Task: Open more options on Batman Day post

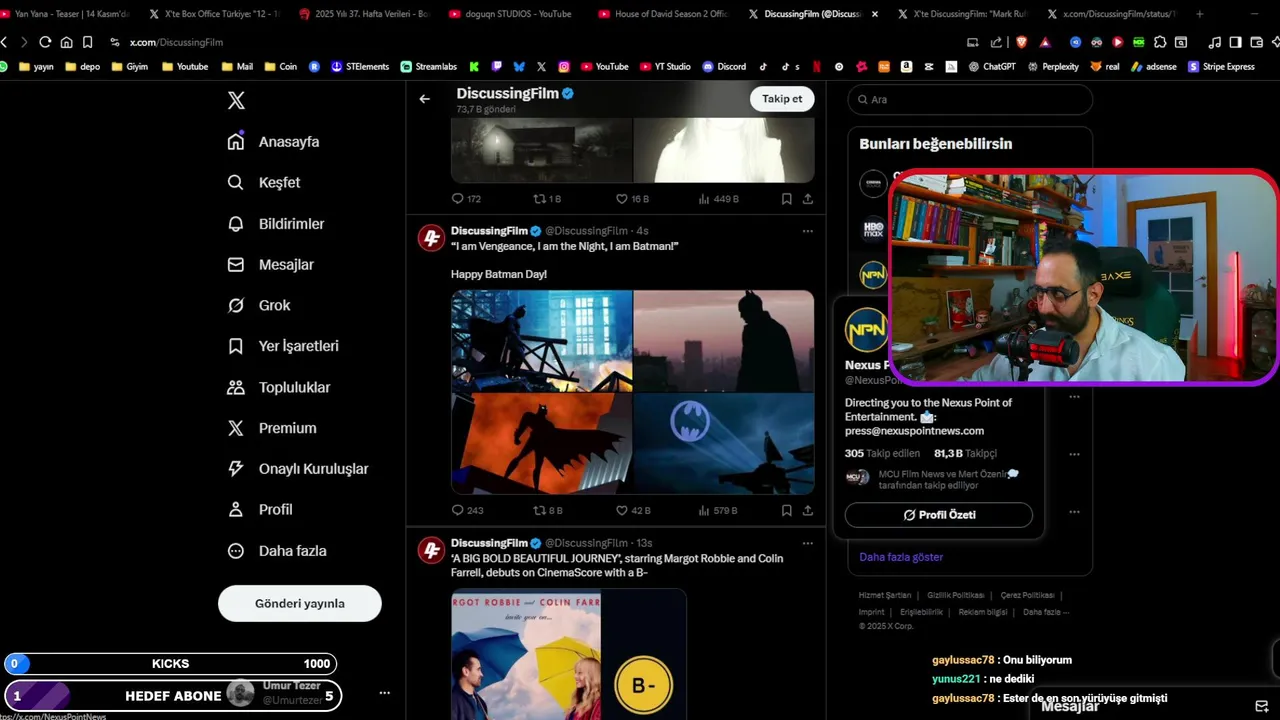Action: [807, 231]
